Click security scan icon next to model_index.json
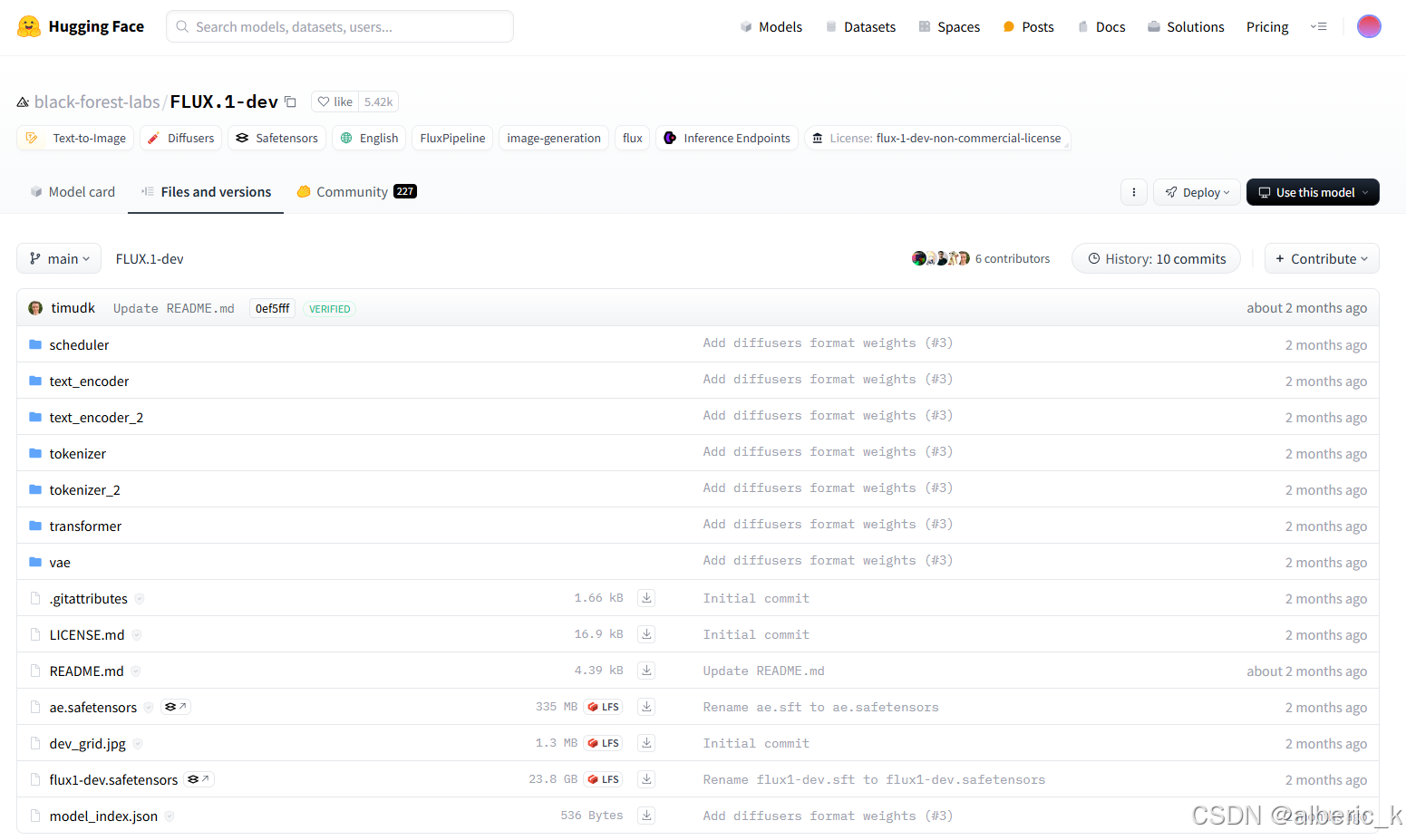1406x840 pixels. point(170,816)
